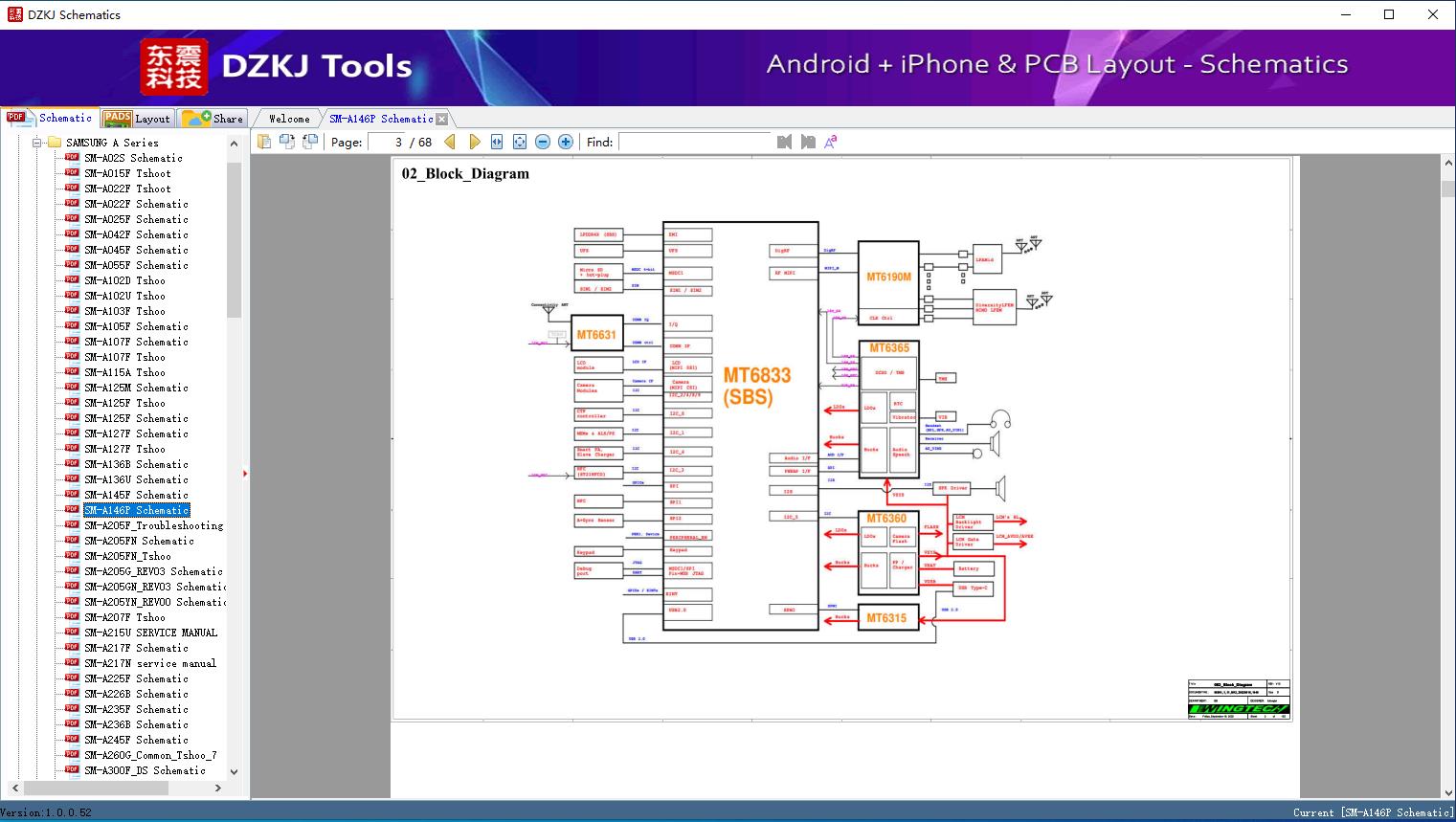
Task: Click the Find text field
Action: click(694, 142)
